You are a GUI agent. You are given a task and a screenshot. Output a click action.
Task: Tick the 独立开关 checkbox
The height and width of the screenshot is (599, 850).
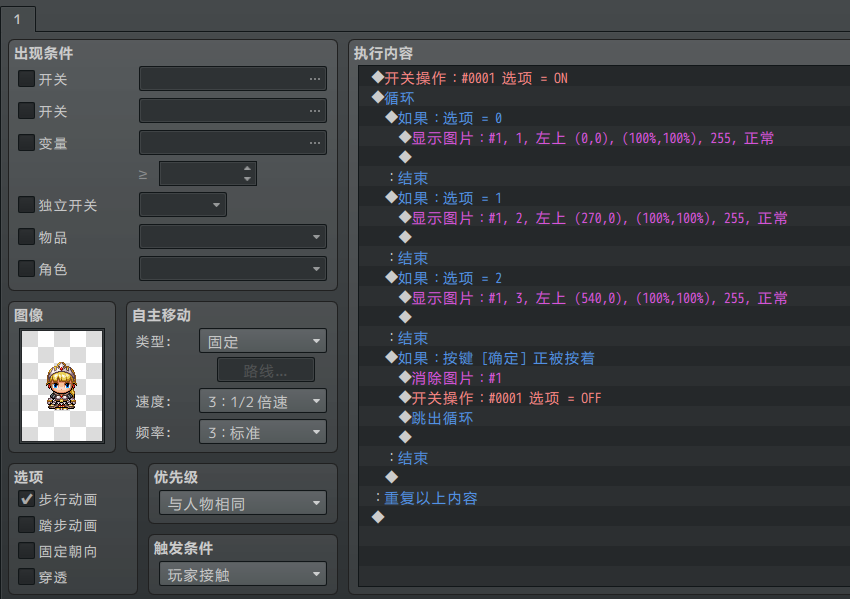pos(26,205)
